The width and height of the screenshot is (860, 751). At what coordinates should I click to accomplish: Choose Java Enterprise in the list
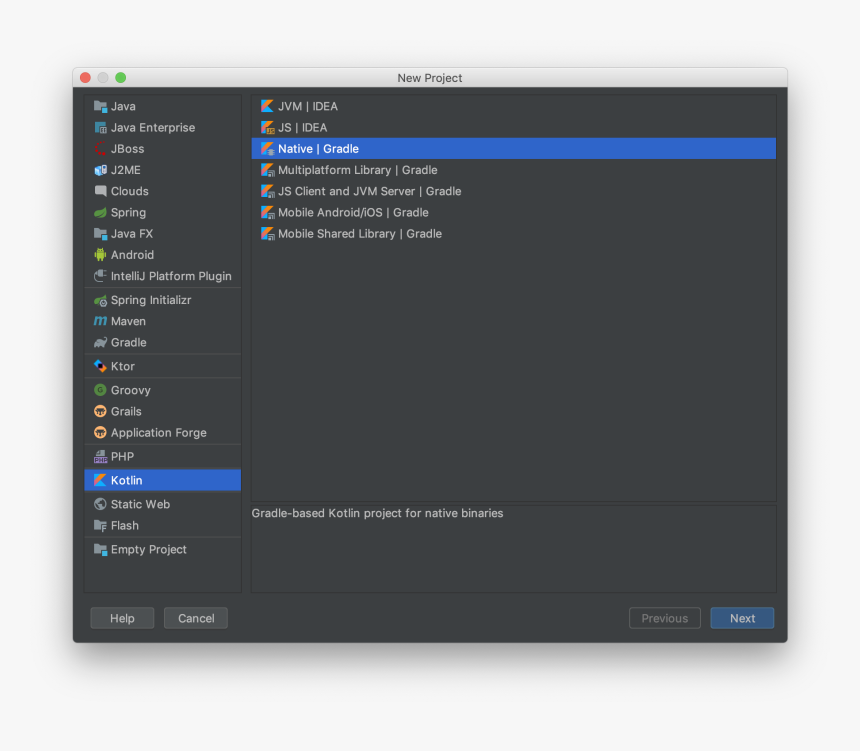pos(163,128)
